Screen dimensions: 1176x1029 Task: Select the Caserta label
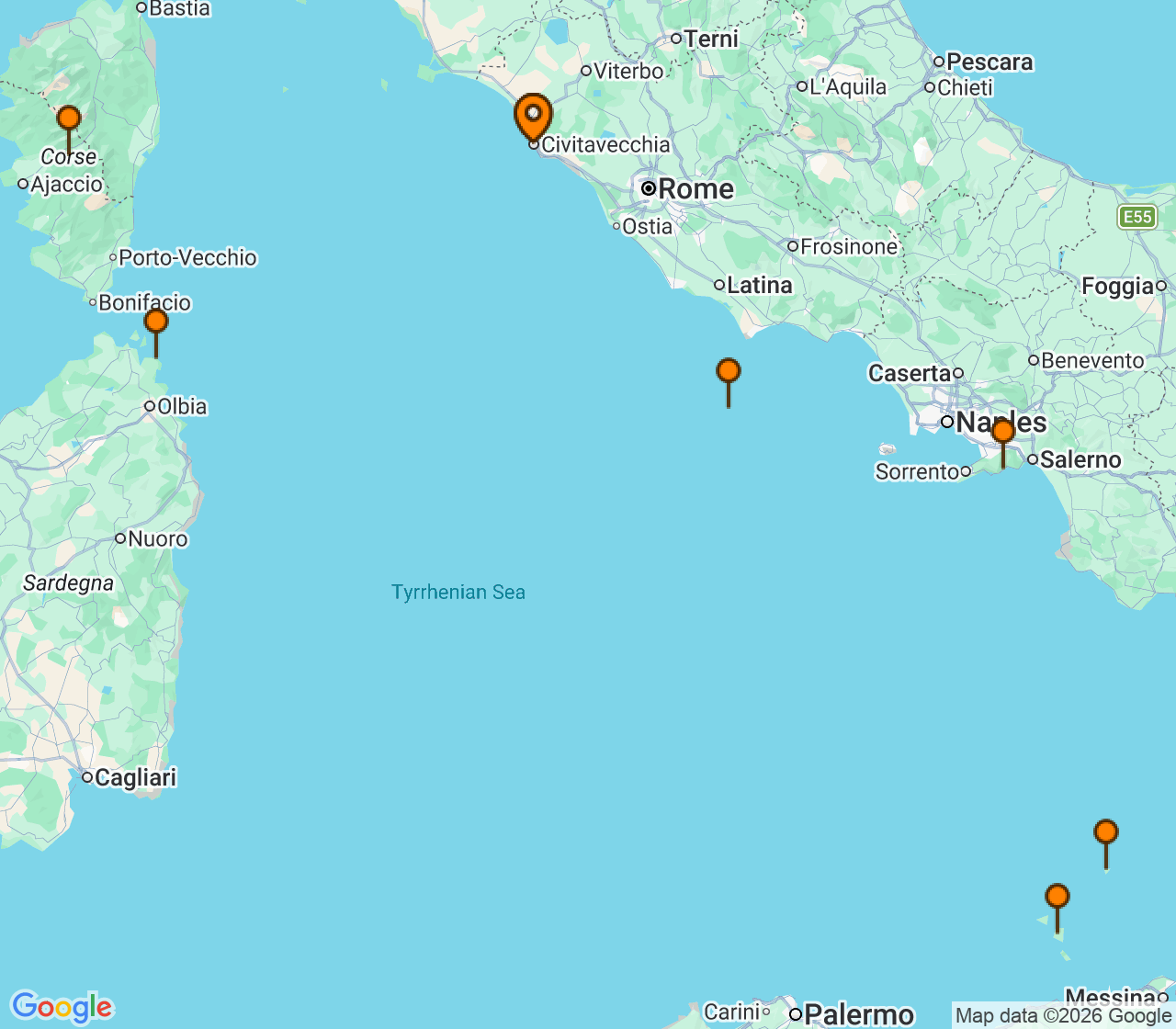point(910,373)
